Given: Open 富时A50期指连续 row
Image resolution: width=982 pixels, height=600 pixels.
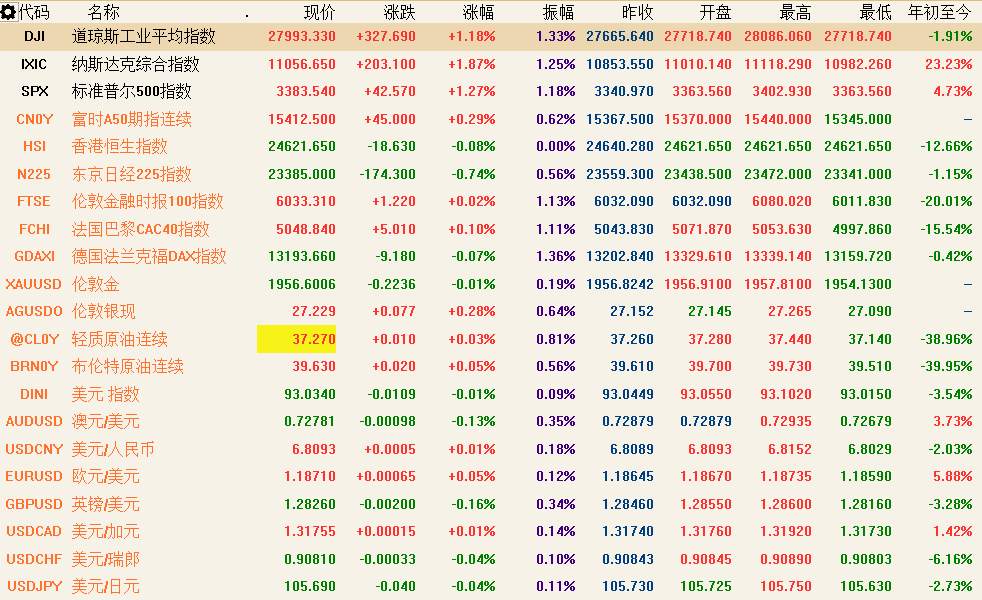Looking at the screenshot, I should click(132, 119).
